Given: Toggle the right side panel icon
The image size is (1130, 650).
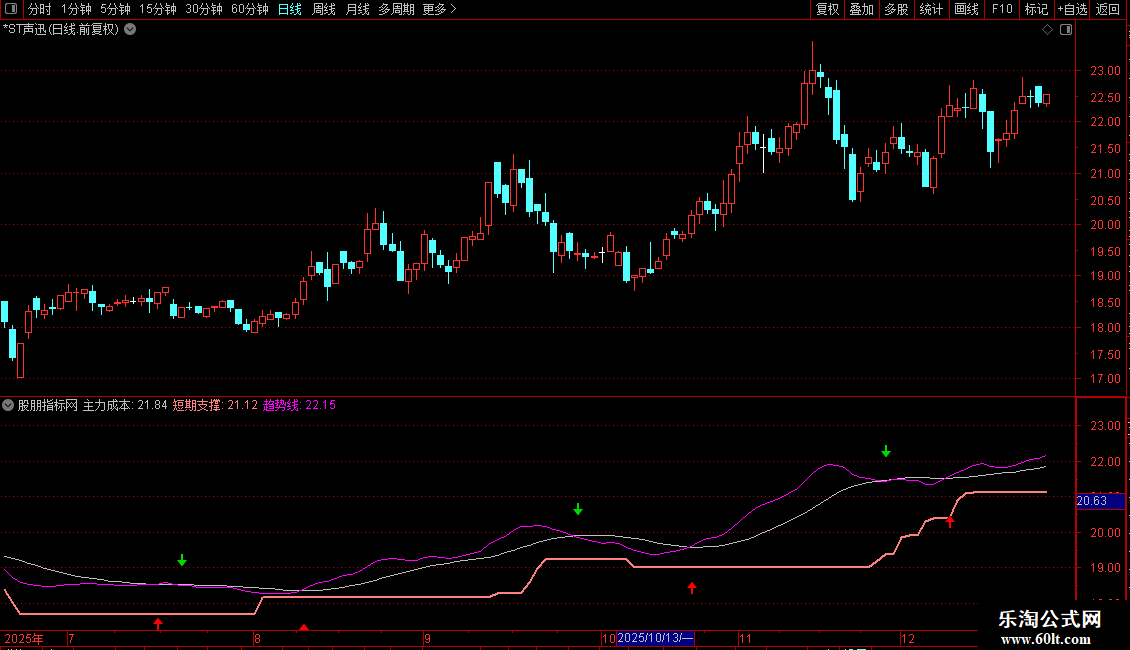Looking at the screenshot, I should pyautogui.click(x=1066, y=30).
